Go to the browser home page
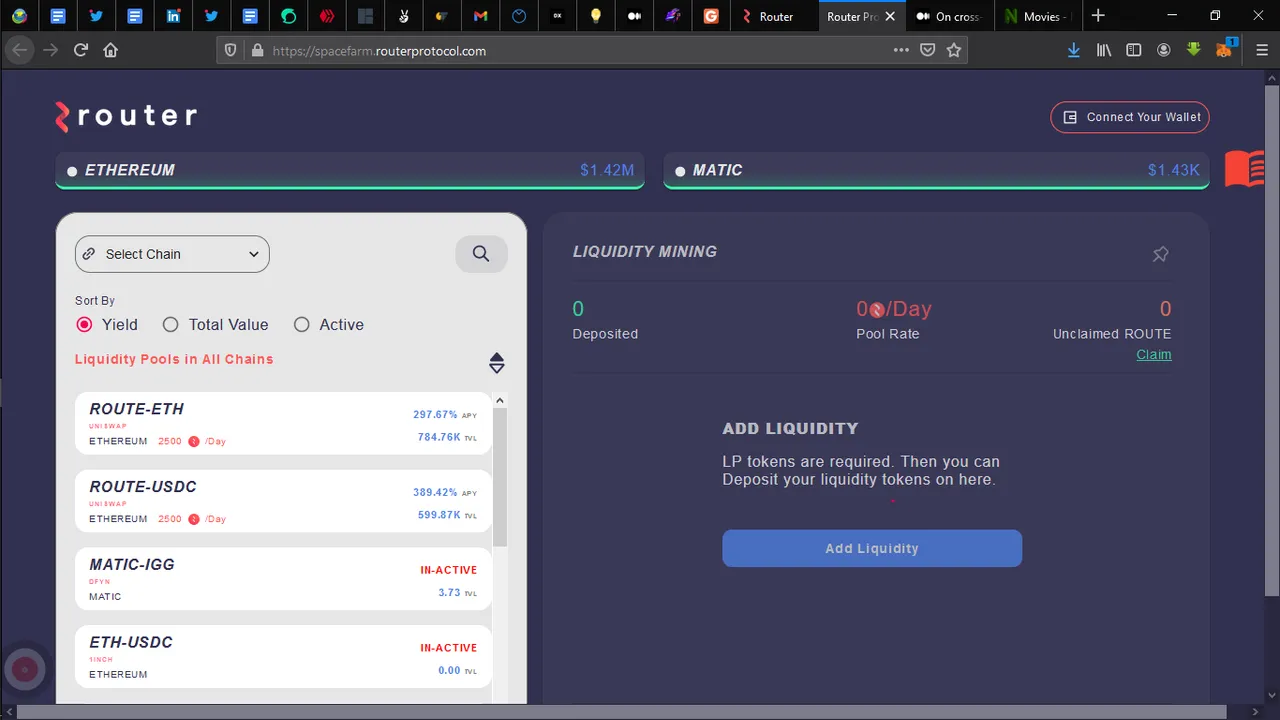 click(111, 50)
